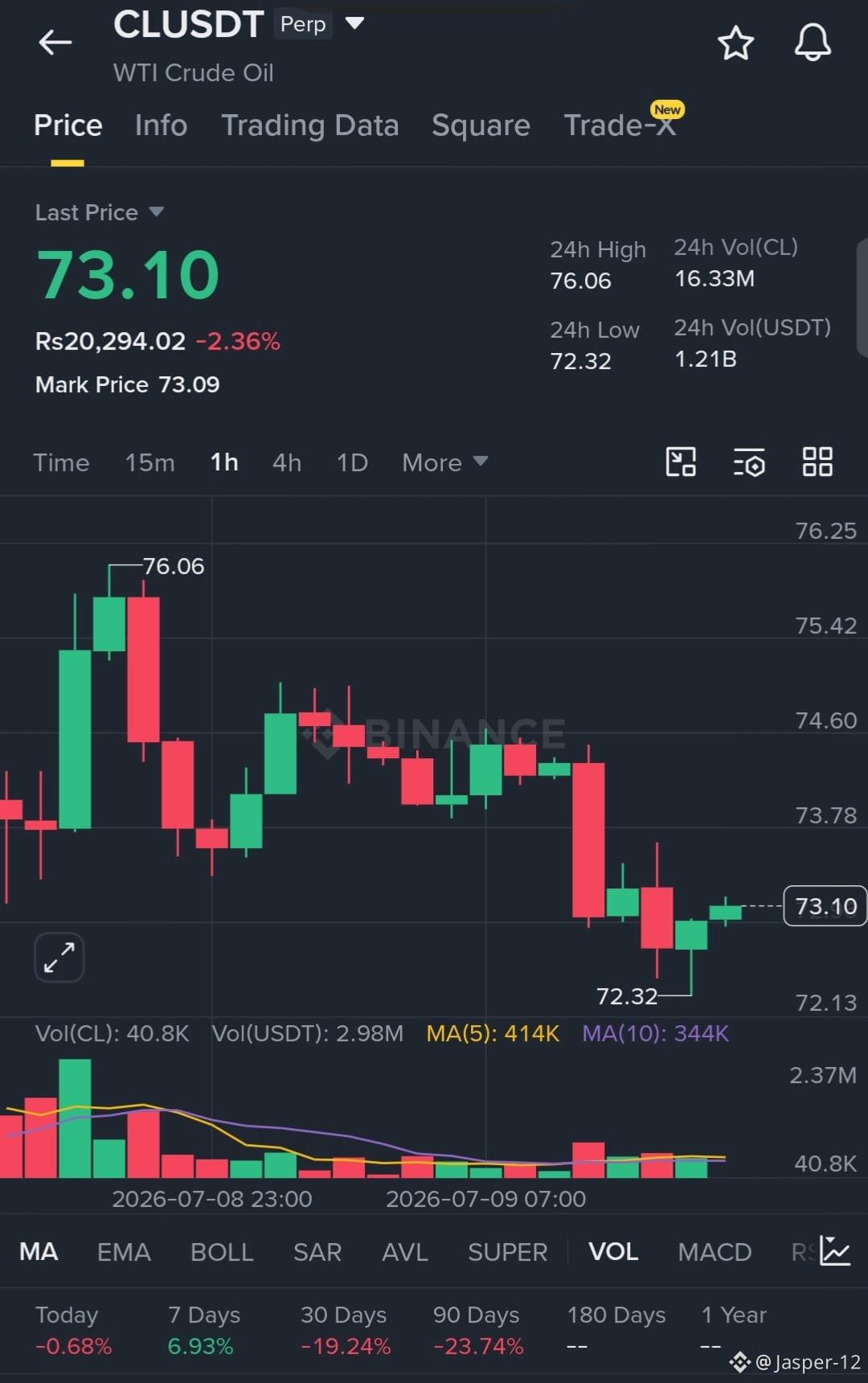Toggle the EMA indicator
The height and width of the screenshot is (1383, 868).
[x=124, y=1252]
